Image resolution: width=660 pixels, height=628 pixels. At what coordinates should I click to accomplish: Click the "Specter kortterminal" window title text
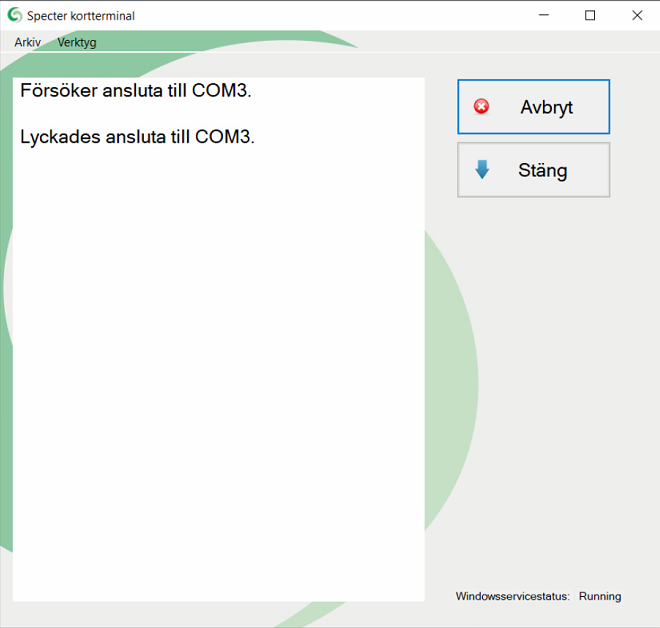click(80, 15)
